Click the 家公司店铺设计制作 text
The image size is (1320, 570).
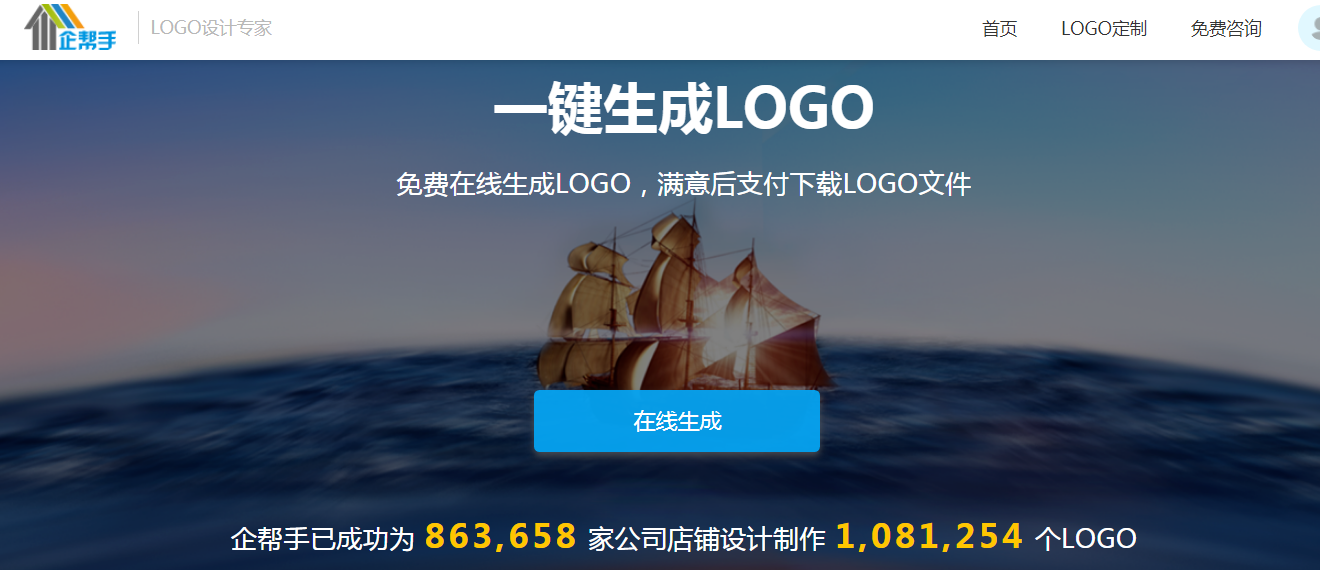tap(707, 539)
